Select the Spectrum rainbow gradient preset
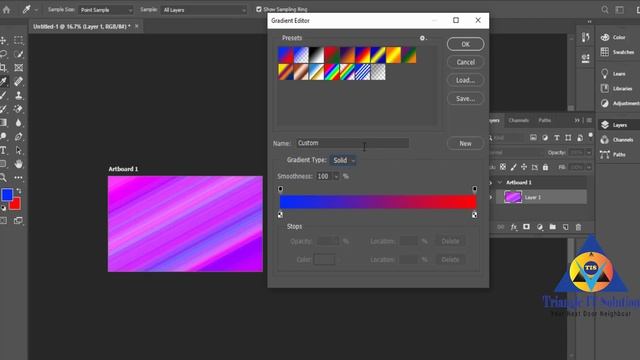Screen dimensions: 640x360 [332, 72]
